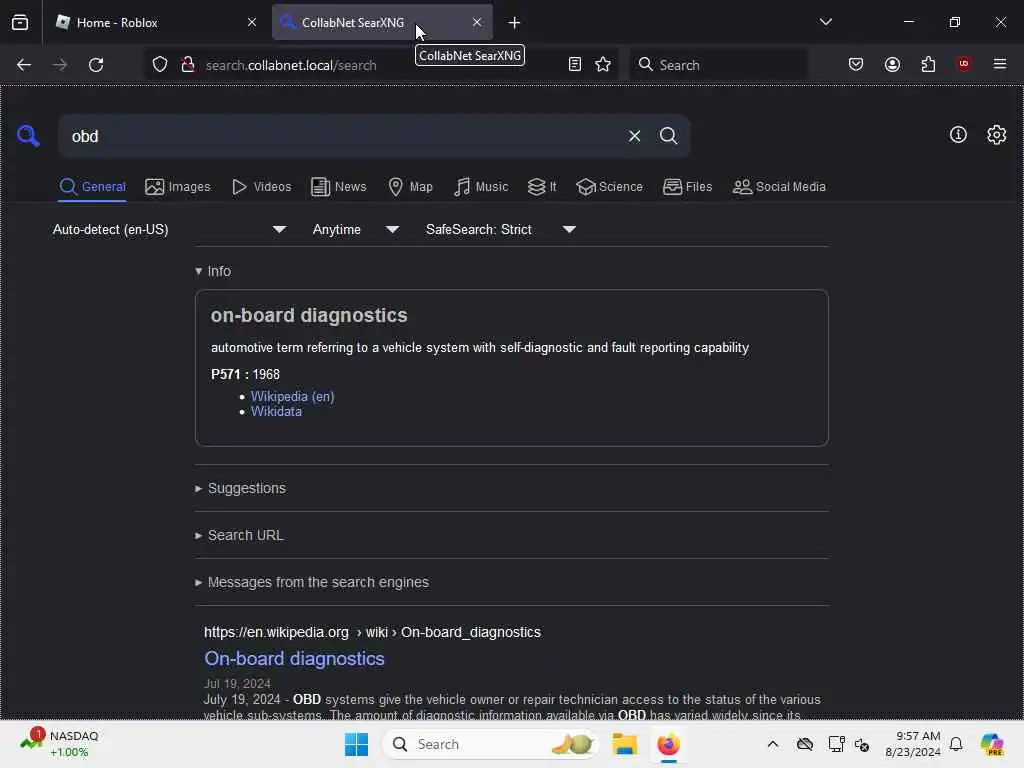Bookmark this page with star

click(603, 64)
